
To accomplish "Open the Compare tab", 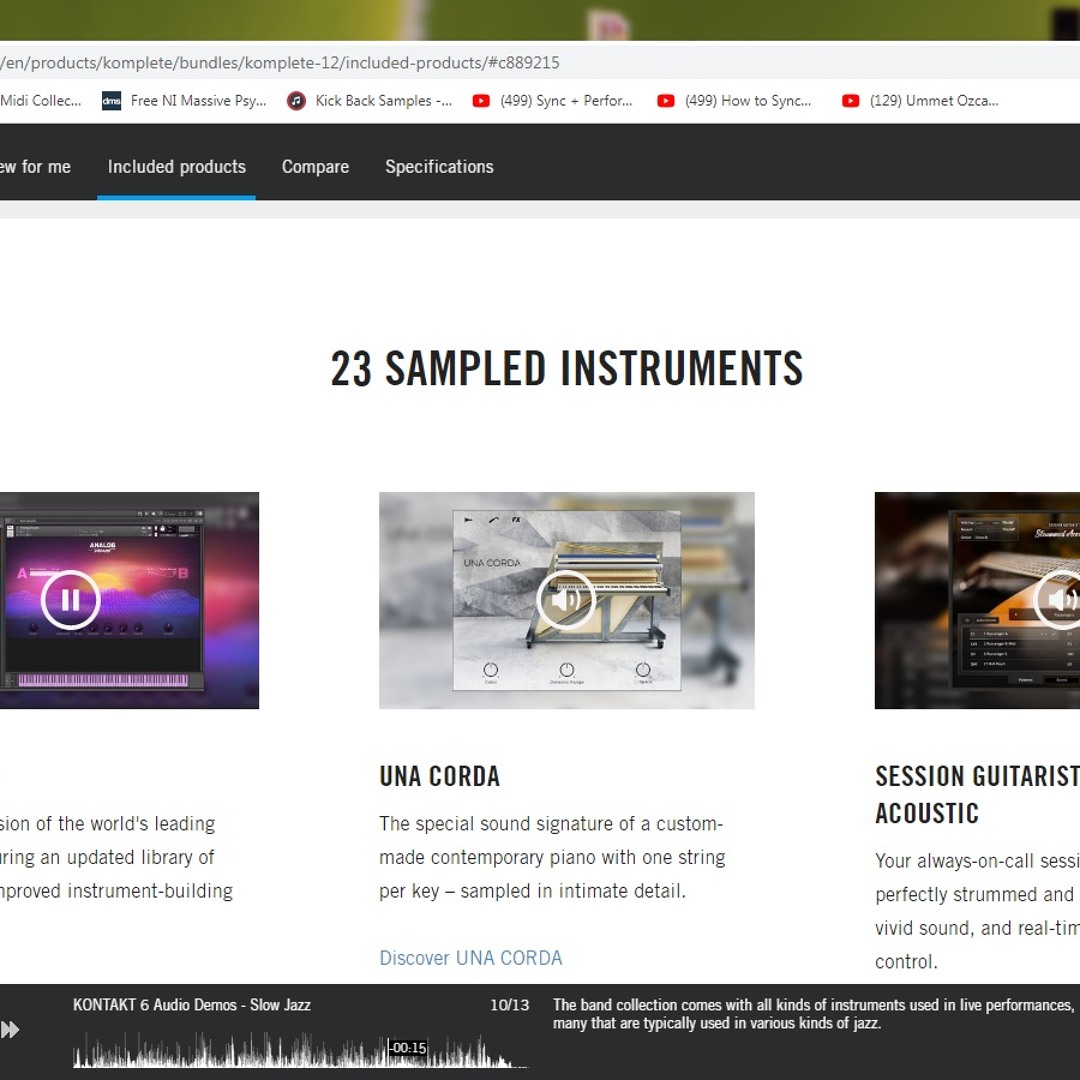I will pyautogui.click(x=315, y=167).
